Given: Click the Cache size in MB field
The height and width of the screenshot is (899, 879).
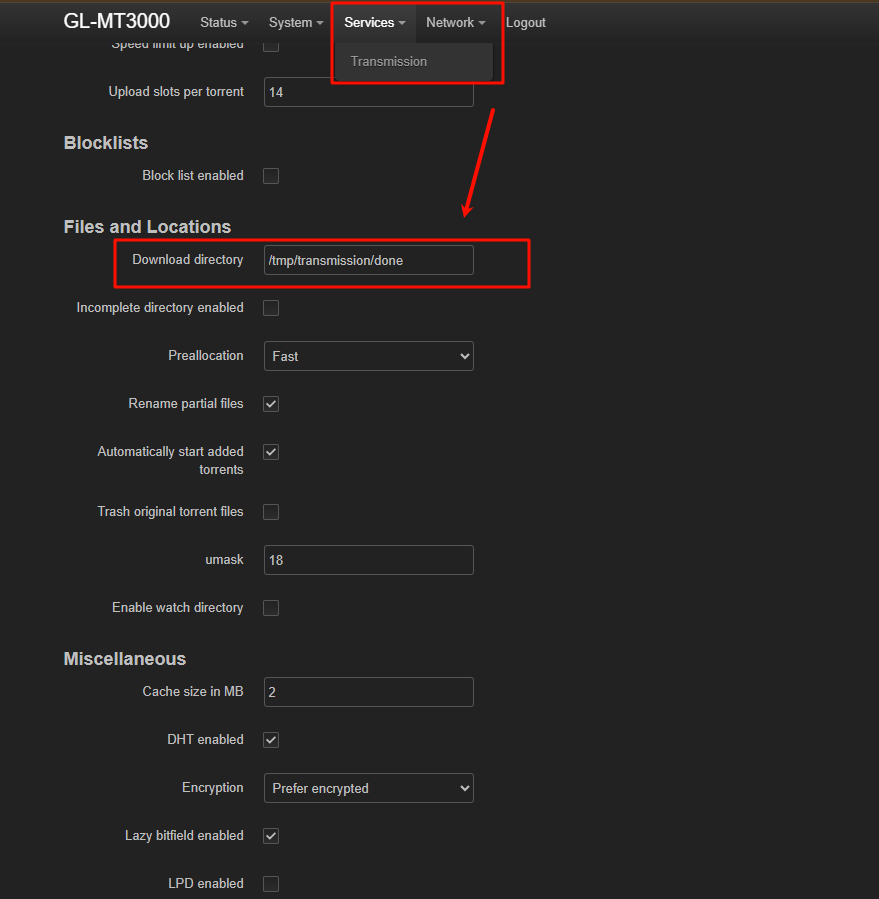Looking at the screenshot, I should (368, 692).
